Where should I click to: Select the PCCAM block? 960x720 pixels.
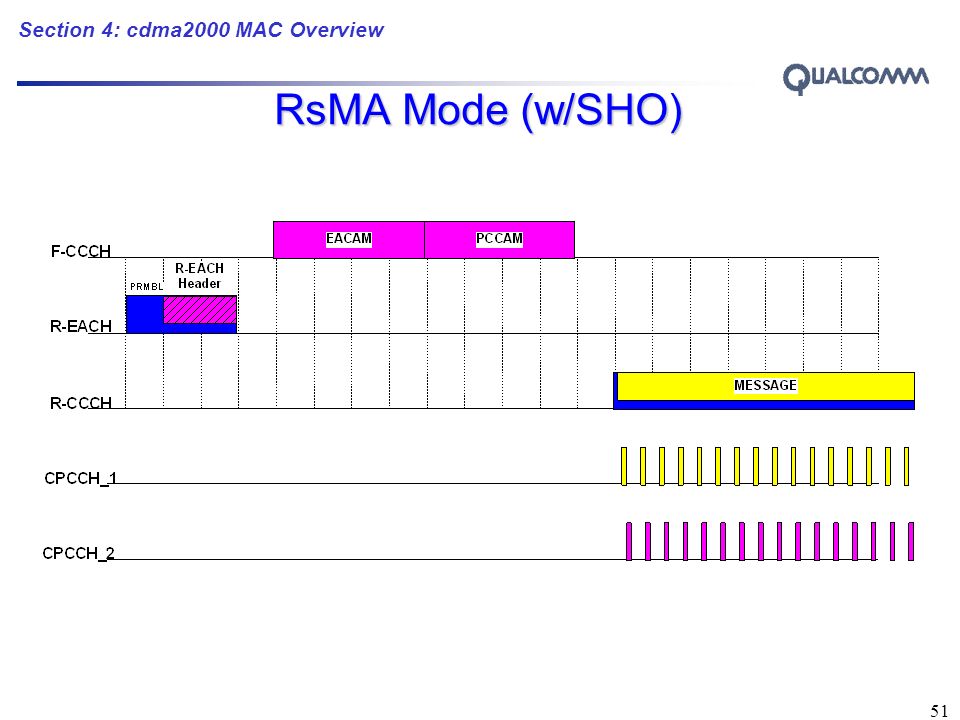(499, 239)
